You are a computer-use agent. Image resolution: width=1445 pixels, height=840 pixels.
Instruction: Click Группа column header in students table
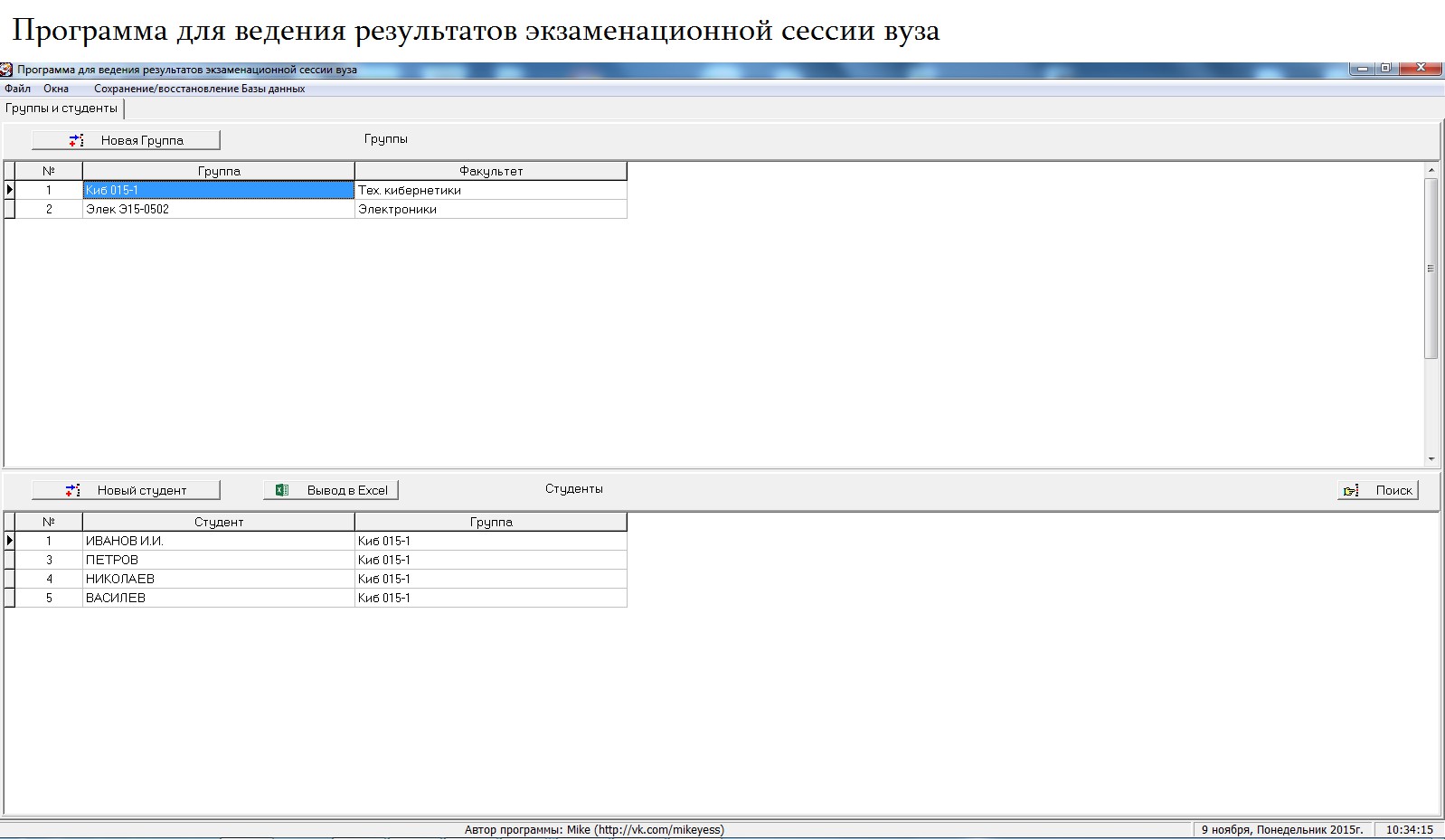click(x=490, y=522)
